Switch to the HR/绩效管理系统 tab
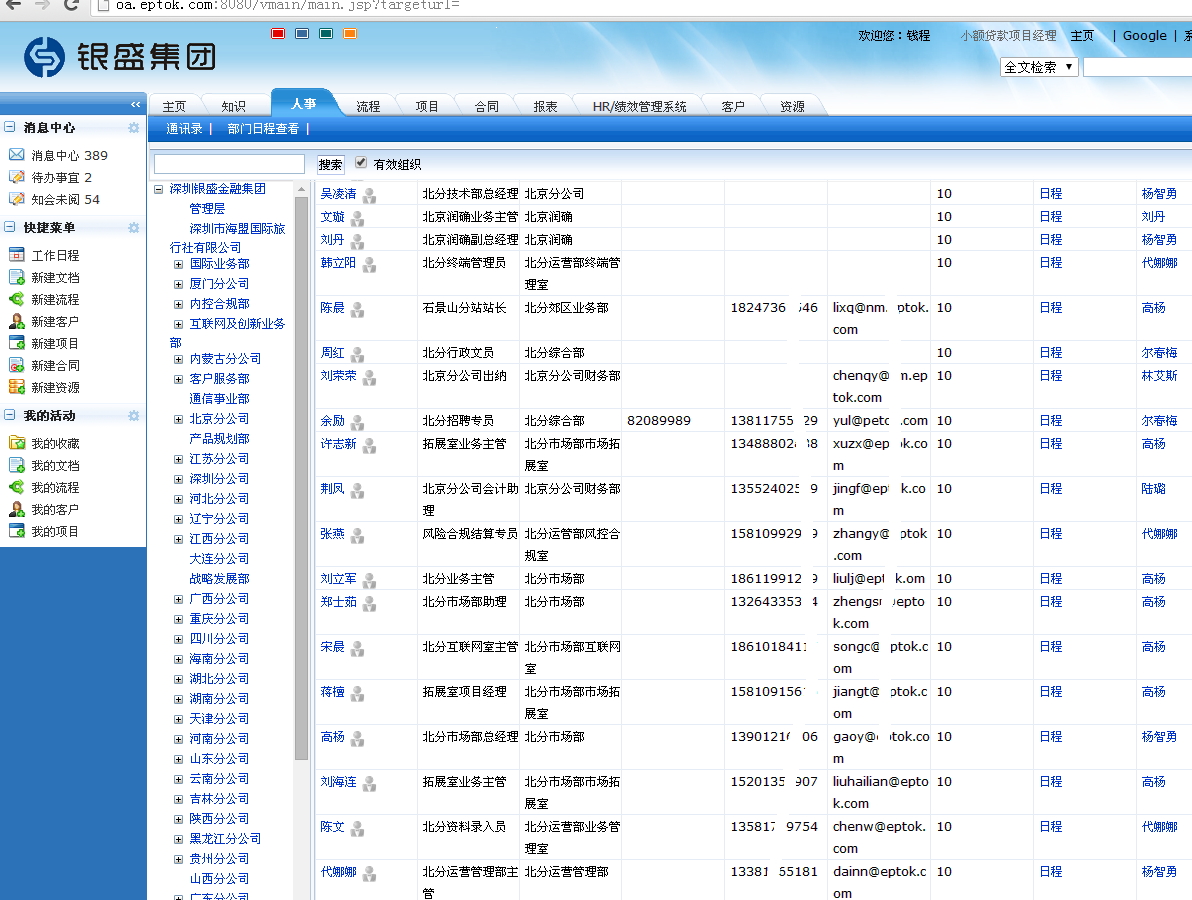 pyautogui.click(x=639, y=106)
